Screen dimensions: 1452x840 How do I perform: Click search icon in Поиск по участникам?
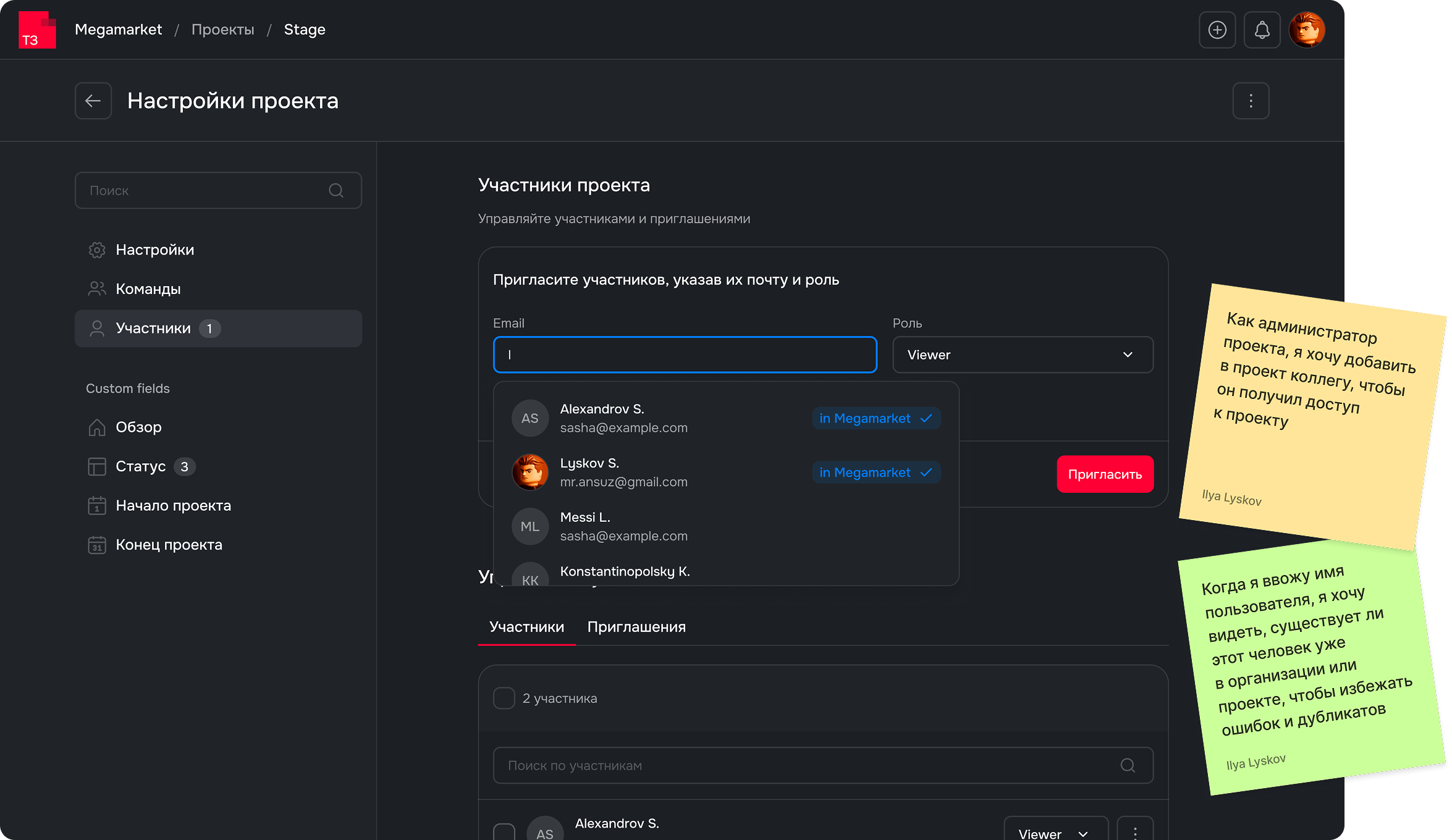click(1128, 765)
